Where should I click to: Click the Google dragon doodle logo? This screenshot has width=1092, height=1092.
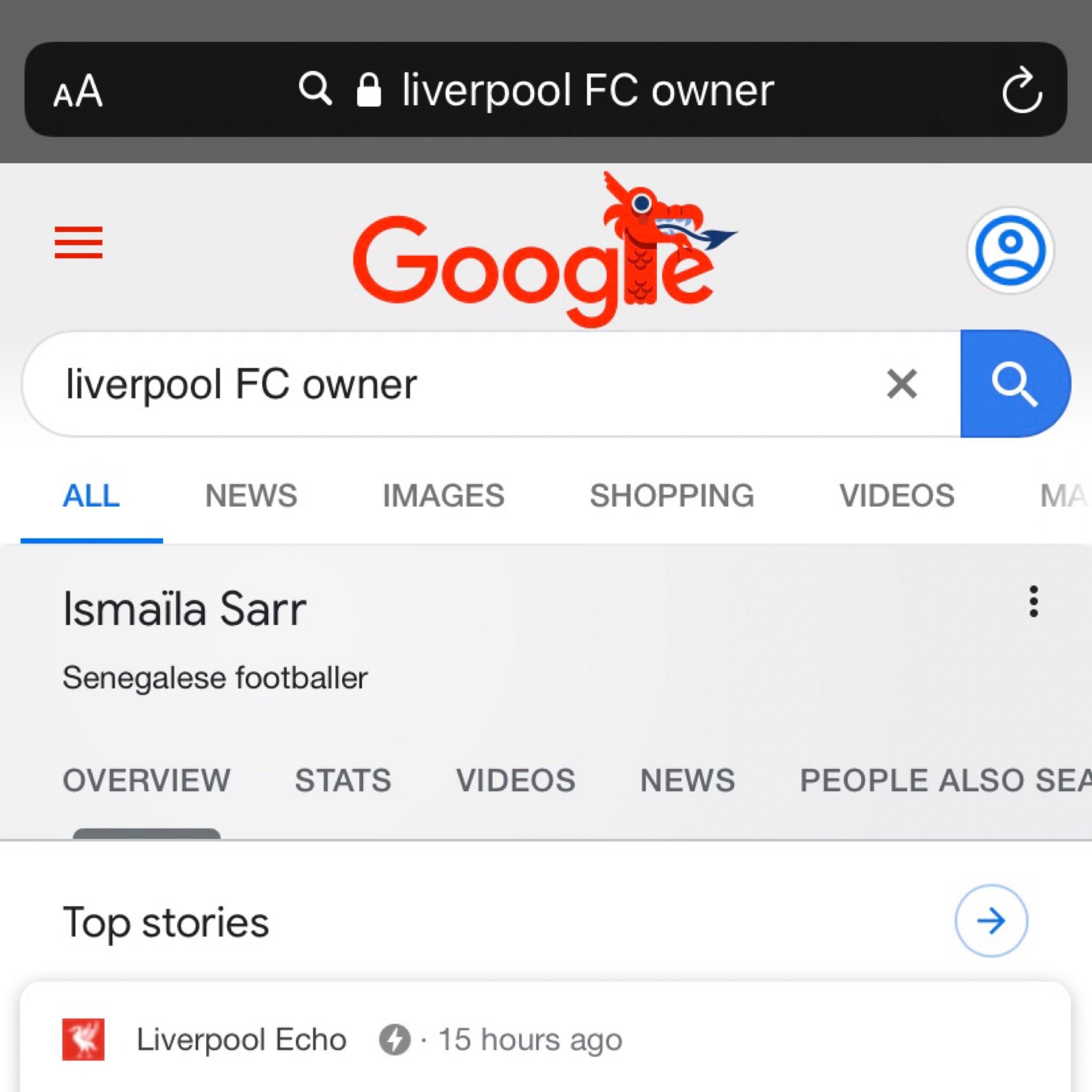tap(537, 254)
